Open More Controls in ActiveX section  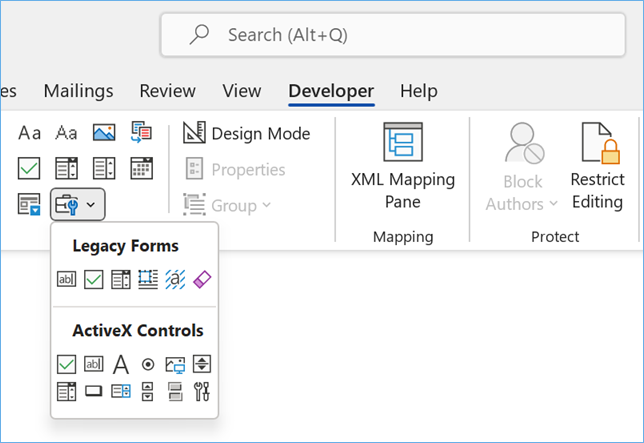click(201, 391)
